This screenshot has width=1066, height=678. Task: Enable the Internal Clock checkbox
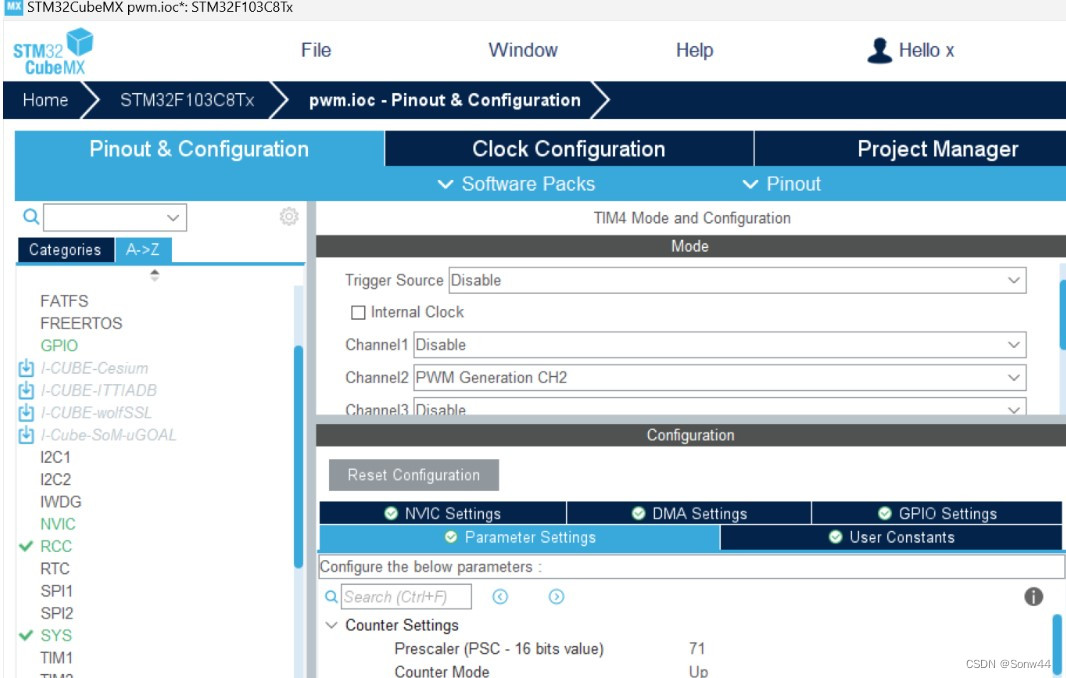point(358,312)
